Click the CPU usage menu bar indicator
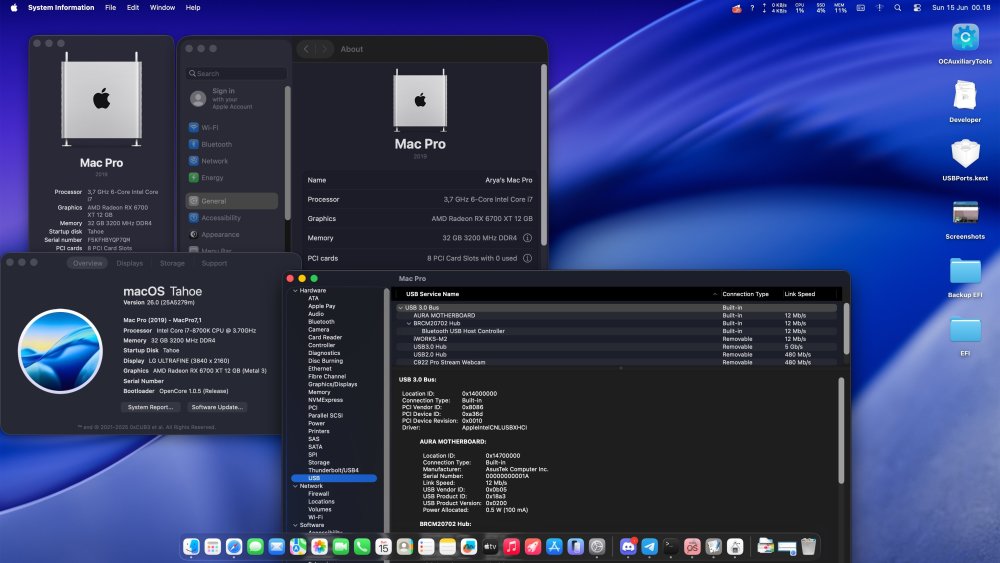This screenshot has height=563, width=1000. tap(800, 8)
